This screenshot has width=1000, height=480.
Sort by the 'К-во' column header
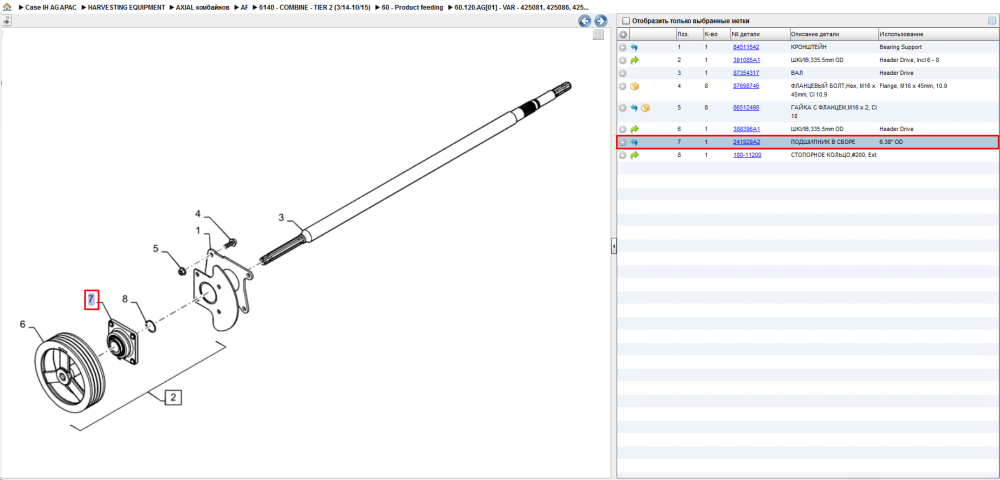coord(716,34)
